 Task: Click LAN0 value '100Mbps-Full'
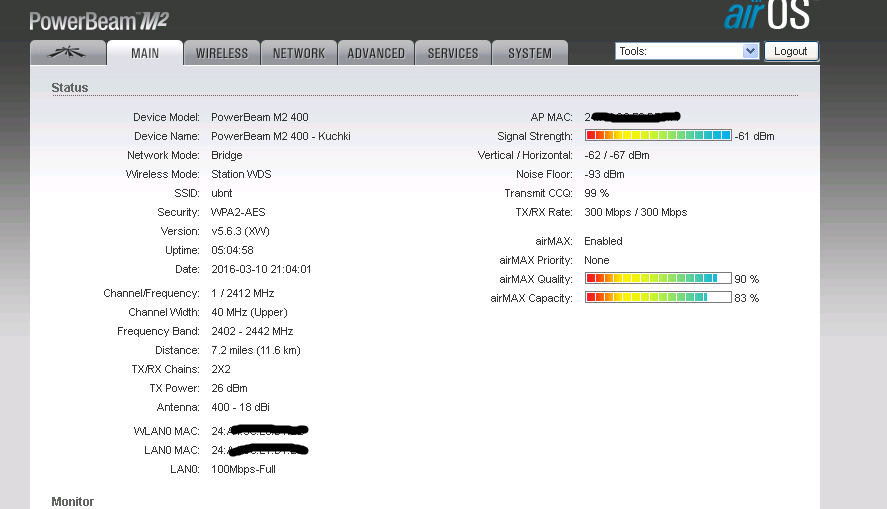click(243, 469)
